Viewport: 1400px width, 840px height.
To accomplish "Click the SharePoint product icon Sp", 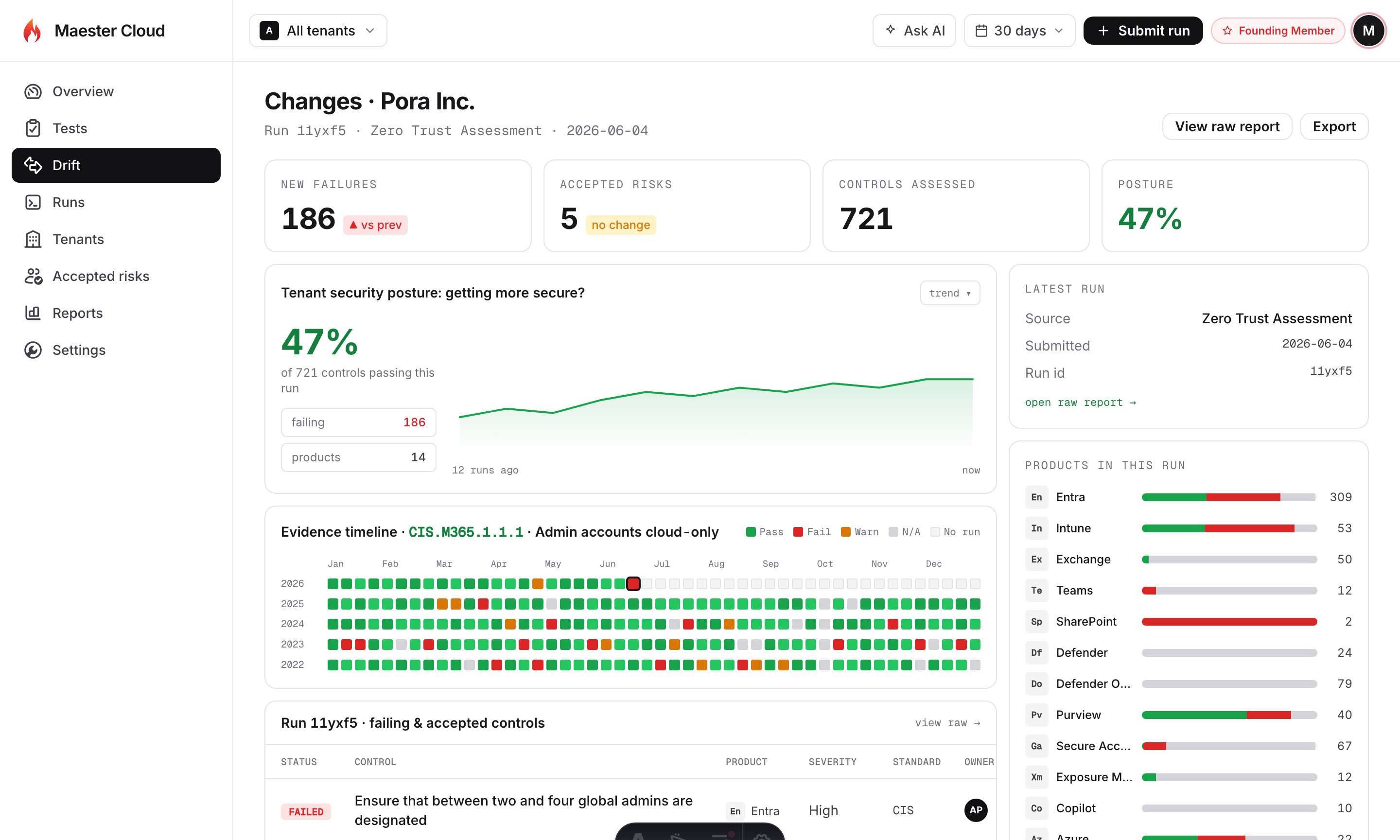I will coord(1036,622).
